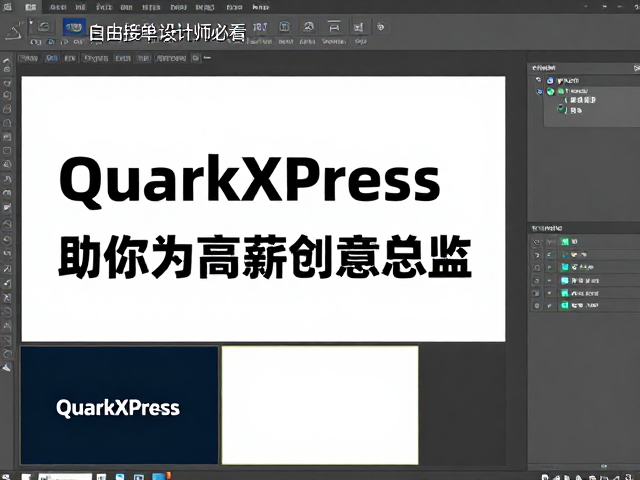Select the bottommost tool in the left tool palette
Screen dimensions: 640x480
tap(7, 367)
